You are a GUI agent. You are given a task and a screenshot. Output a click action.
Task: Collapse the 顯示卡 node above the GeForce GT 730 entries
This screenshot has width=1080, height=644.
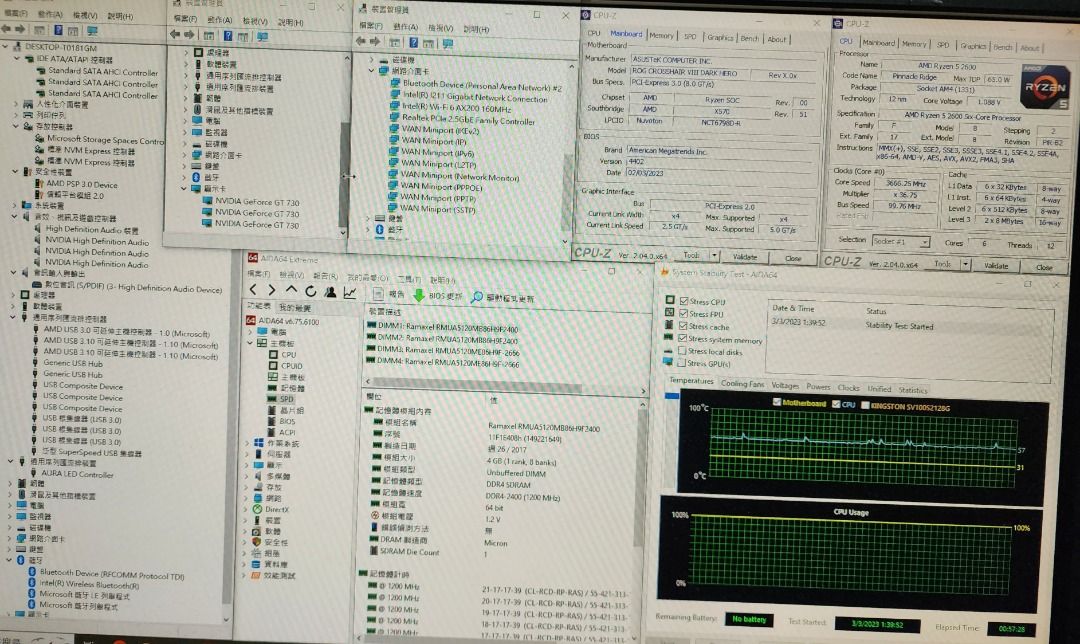[x=185, y=189]
